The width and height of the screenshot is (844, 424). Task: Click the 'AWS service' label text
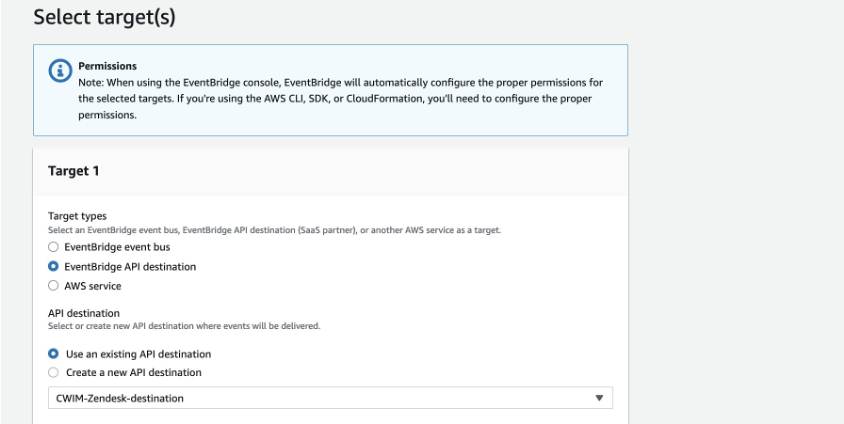click(x=92, y=286)
